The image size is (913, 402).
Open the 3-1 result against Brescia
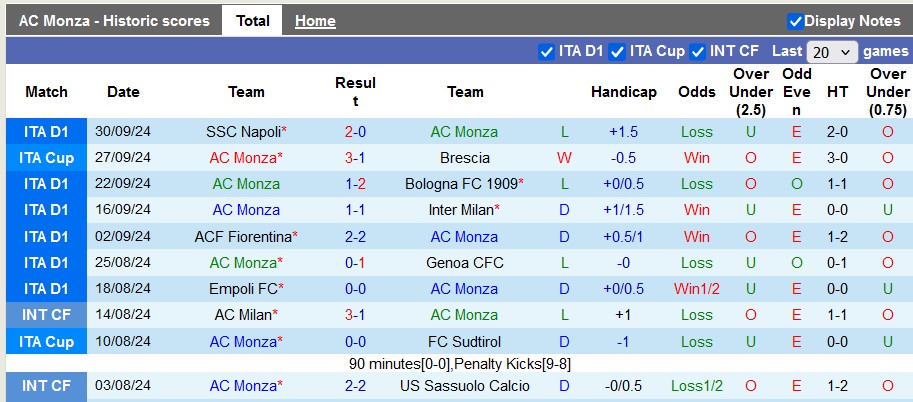pos(355,158)
